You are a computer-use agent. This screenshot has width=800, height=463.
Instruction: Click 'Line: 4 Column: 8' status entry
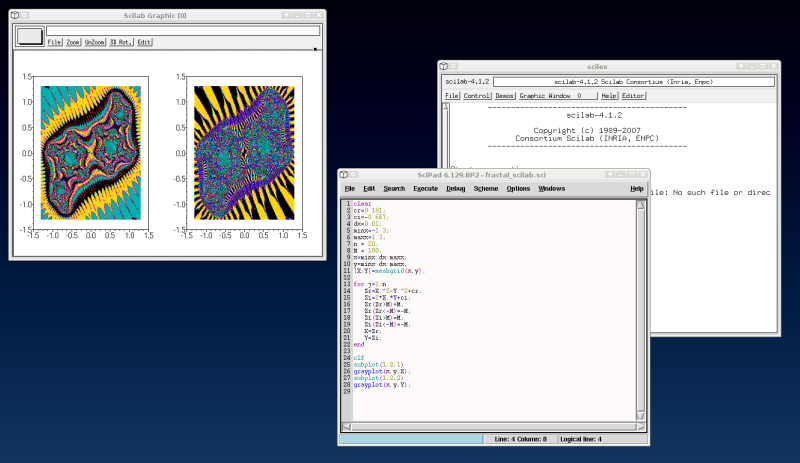click(x=520, y=439)
